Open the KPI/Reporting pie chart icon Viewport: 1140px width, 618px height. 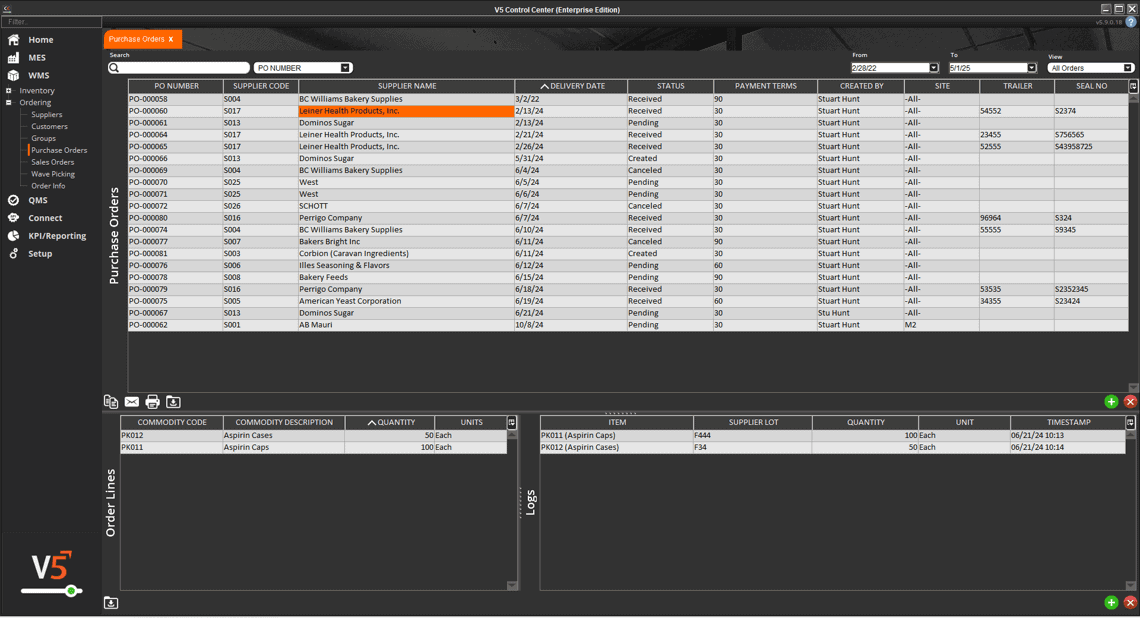(13, 236)
